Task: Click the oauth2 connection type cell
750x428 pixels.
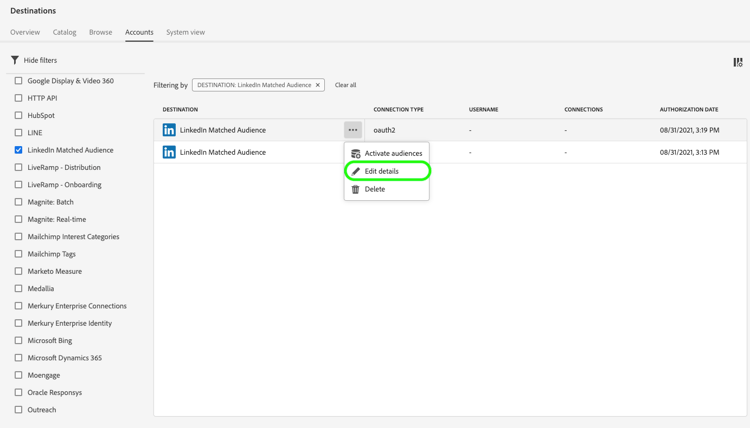Action: [x=385, y=130]
